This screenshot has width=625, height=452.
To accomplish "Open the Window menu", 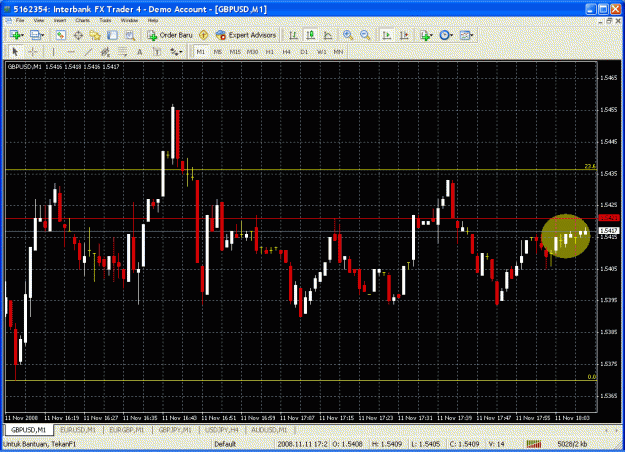I will coord(129,20).
